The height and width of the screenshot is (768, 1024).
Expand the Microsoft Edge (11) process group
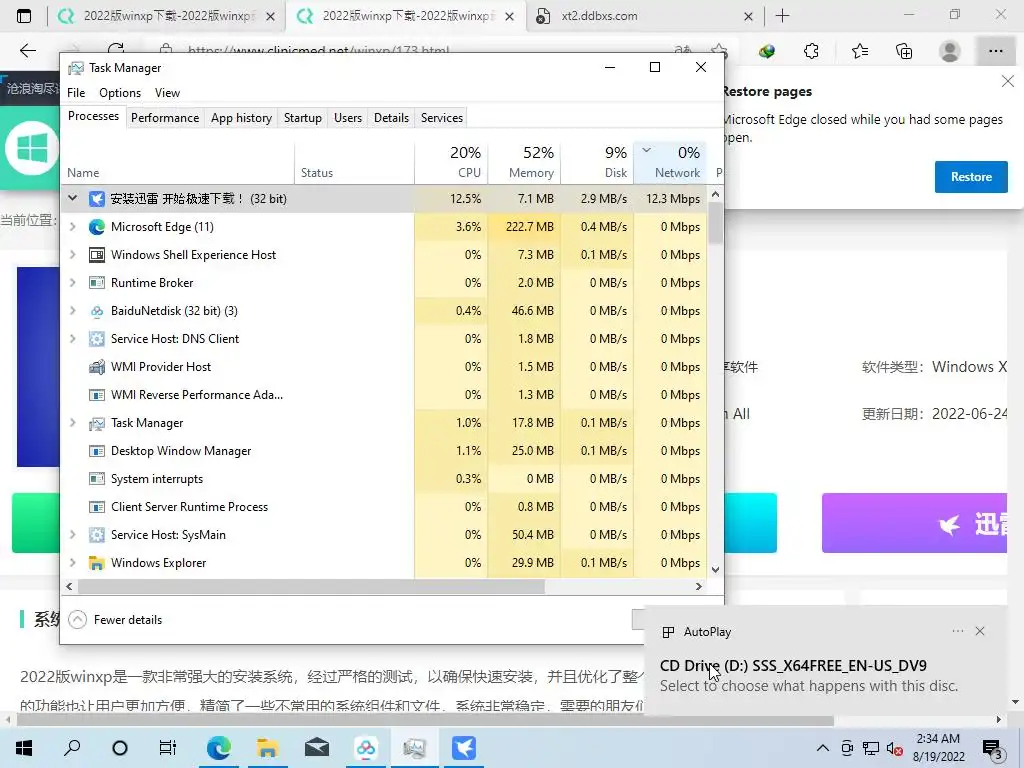(x=72, y=227)
